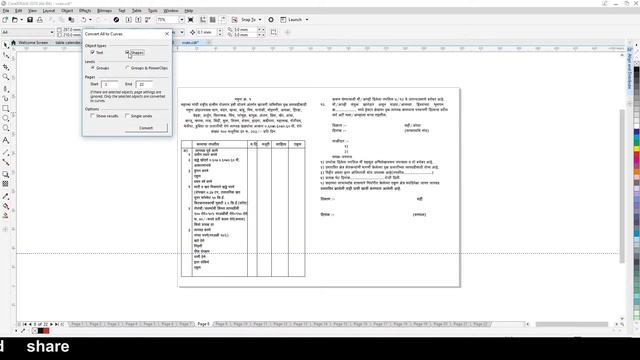Toggle the Text checkbox in dialog
The height and width of the screenshot is (360, 640).
[x=92, y=52]
